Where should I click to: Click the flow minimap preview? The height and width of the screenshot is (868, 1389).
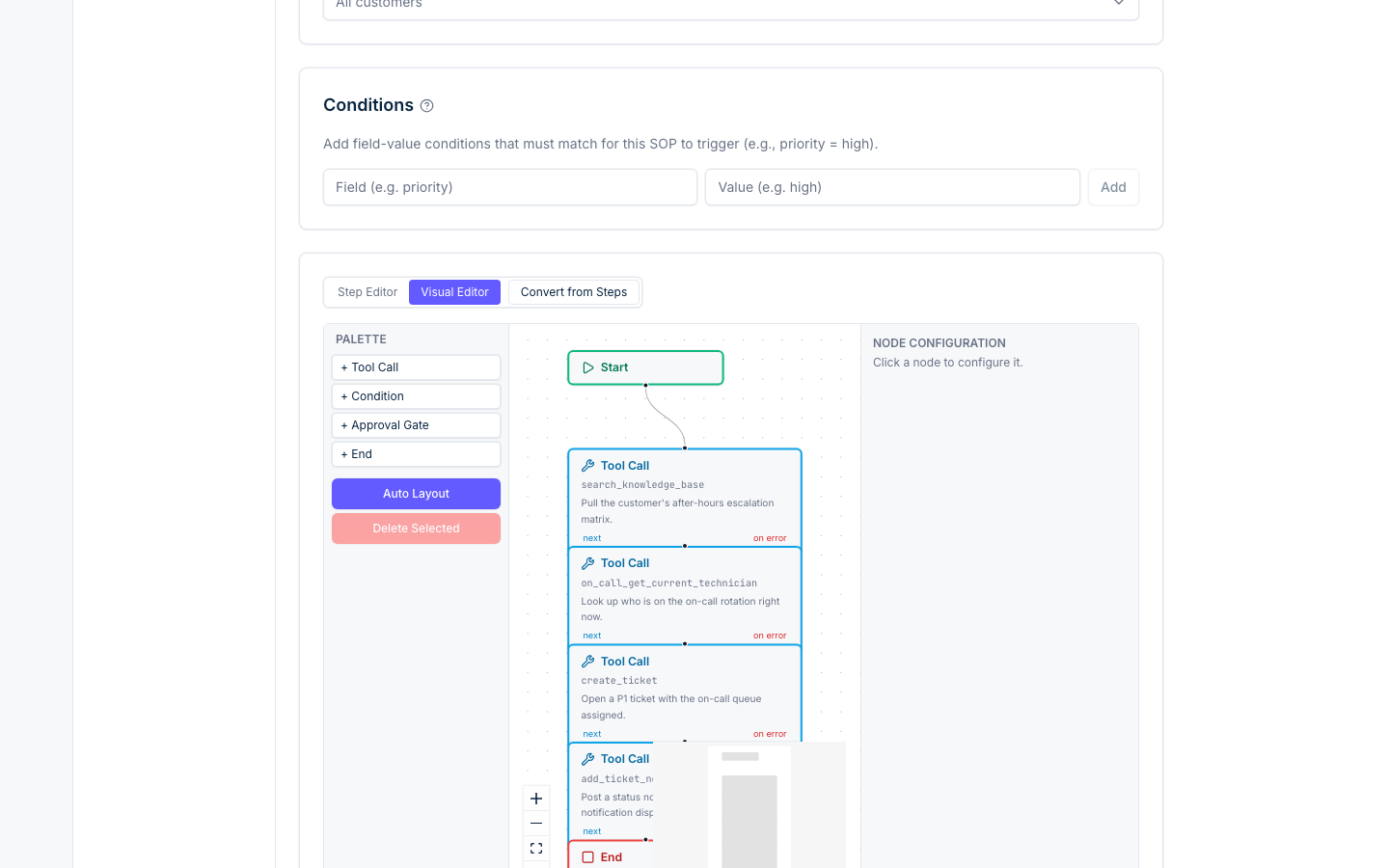coord(749,805)
